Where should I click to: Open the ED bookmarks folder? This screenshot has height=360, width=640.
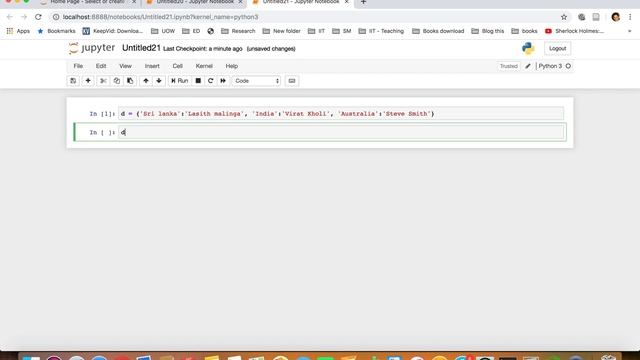[x=191, y=31]
